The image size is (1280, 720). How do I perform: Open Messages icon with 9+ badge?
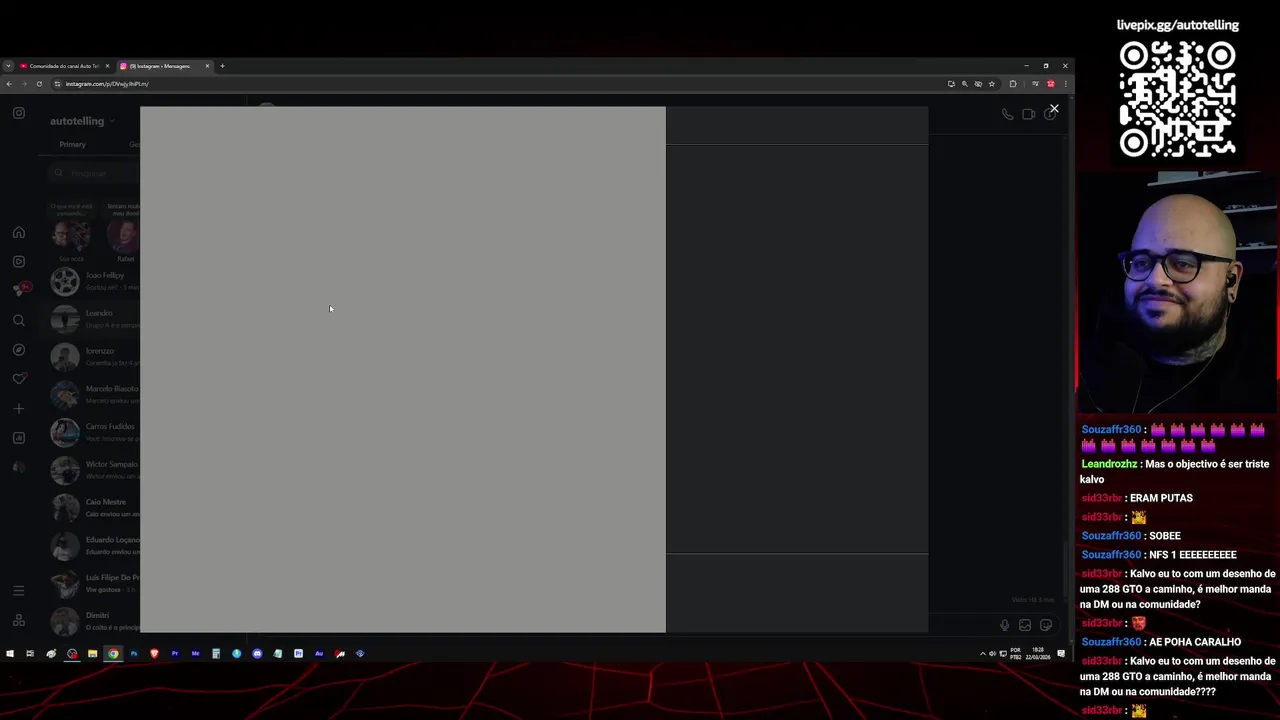pyautogui.click(x=20, y=290)
